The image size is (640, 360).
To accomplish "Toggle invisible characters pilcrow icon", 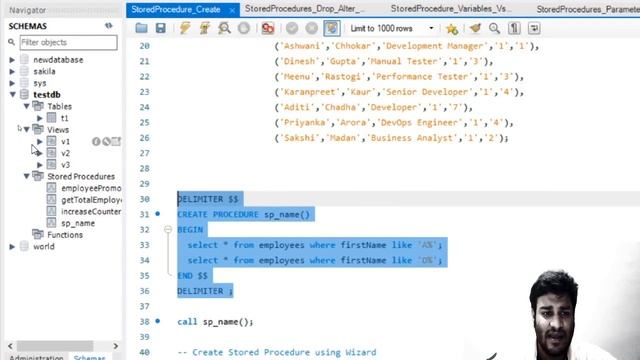I will pyautogui.click(x=514, y=28).
